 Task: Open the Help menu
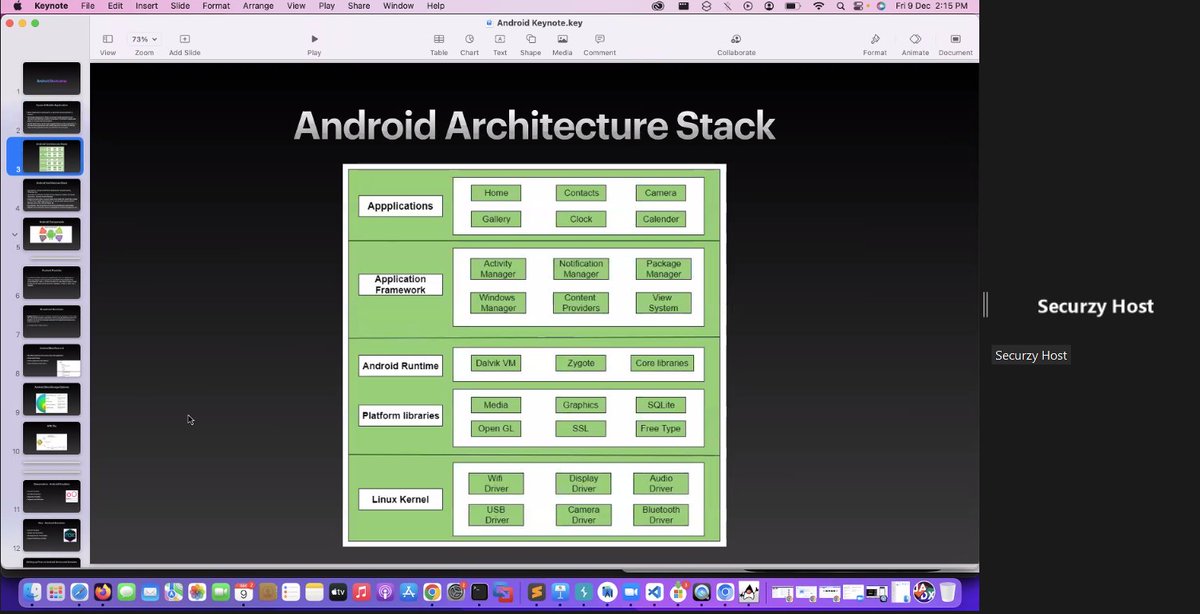tap(436, 6)
